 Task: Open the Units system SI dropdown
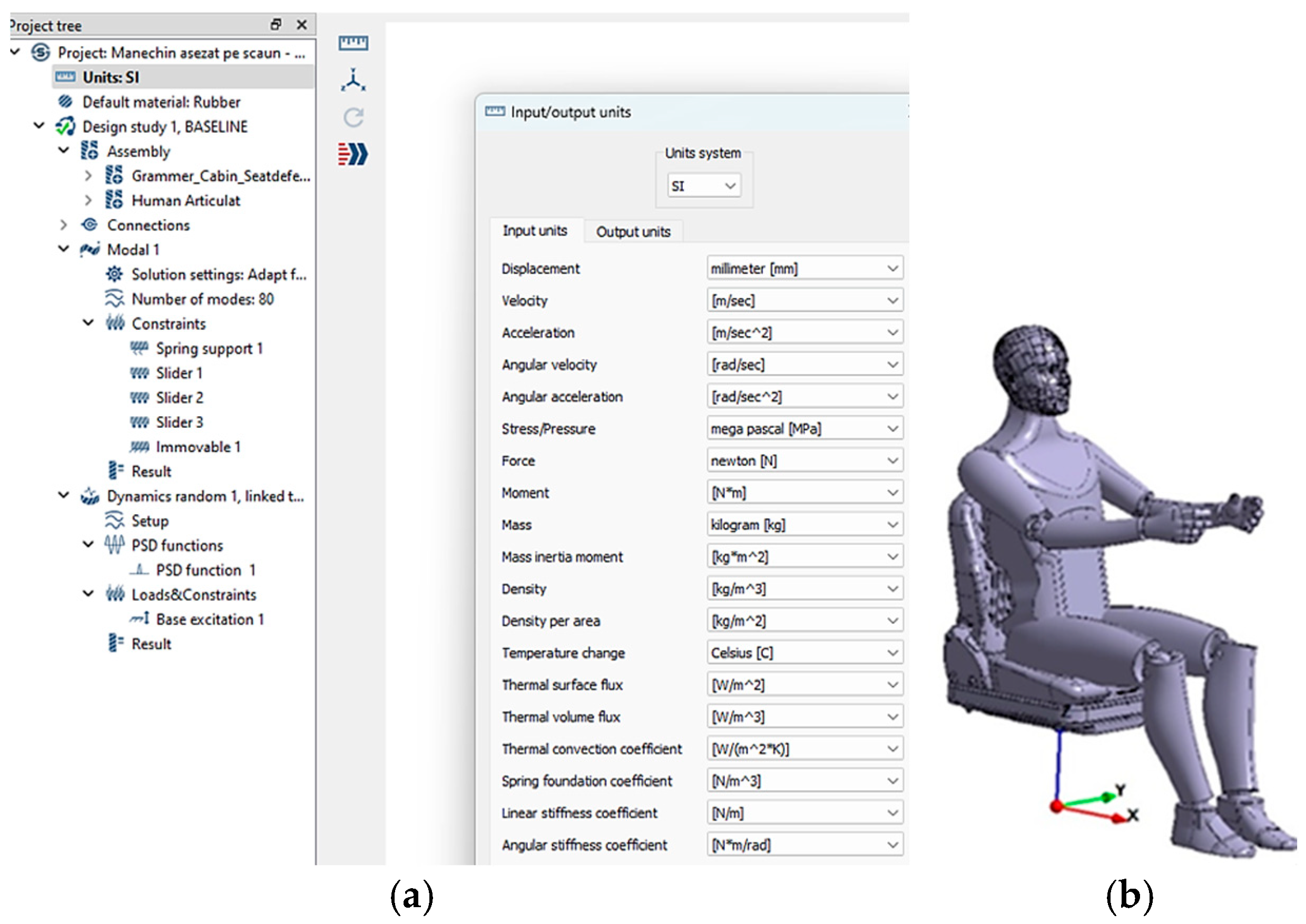coord(703,185)
